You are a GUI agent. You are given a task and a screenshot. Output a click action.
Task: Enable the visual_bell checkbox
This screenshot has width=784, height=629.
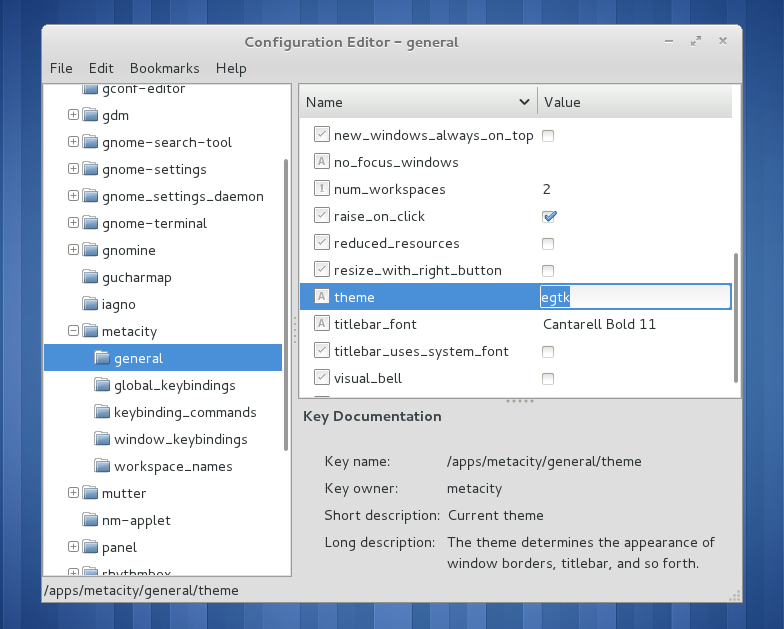pyautogui.click(x=548, y=378)
